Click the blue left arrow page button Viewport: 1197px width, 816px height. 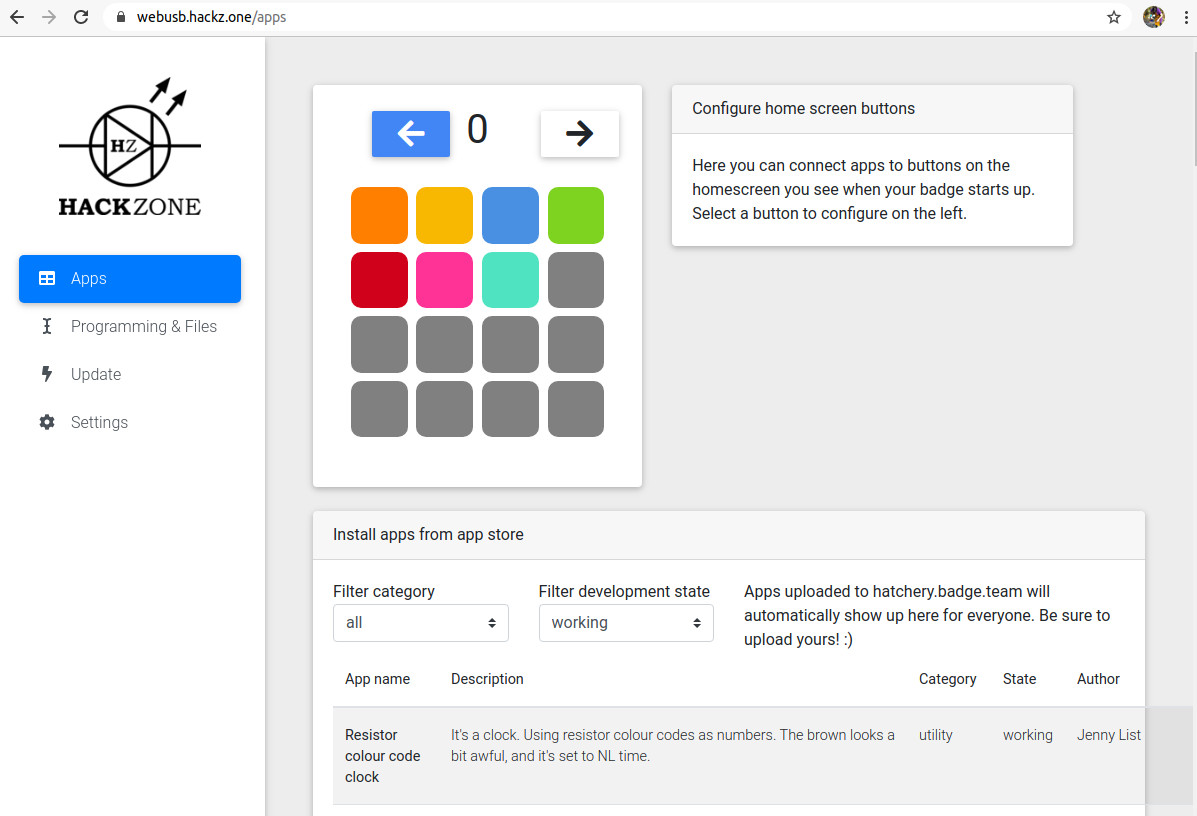click(x=410, y=134)
